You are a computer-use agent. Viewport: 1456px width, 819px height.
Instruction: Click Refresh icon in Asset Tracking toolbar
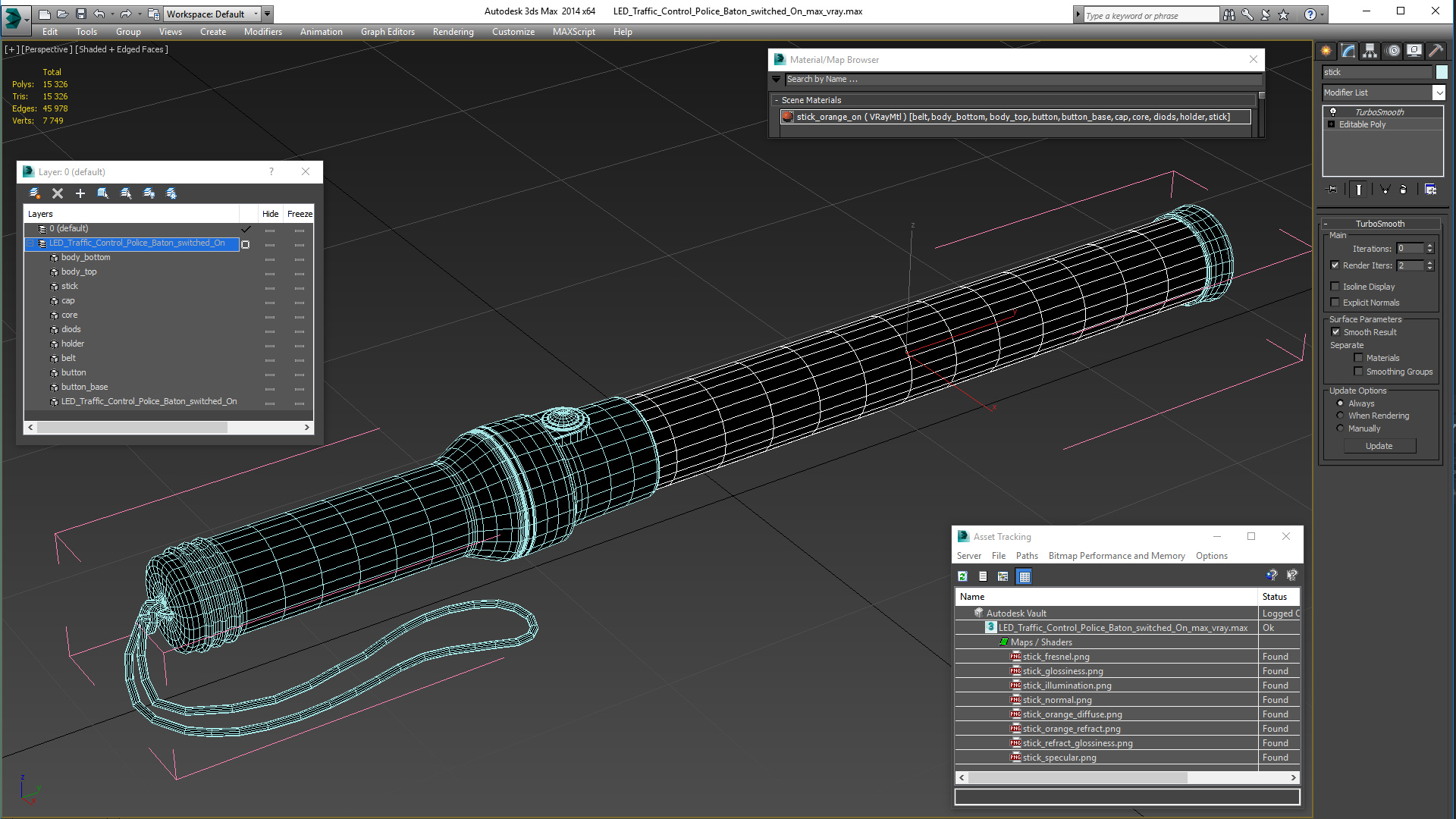point(962,576)
